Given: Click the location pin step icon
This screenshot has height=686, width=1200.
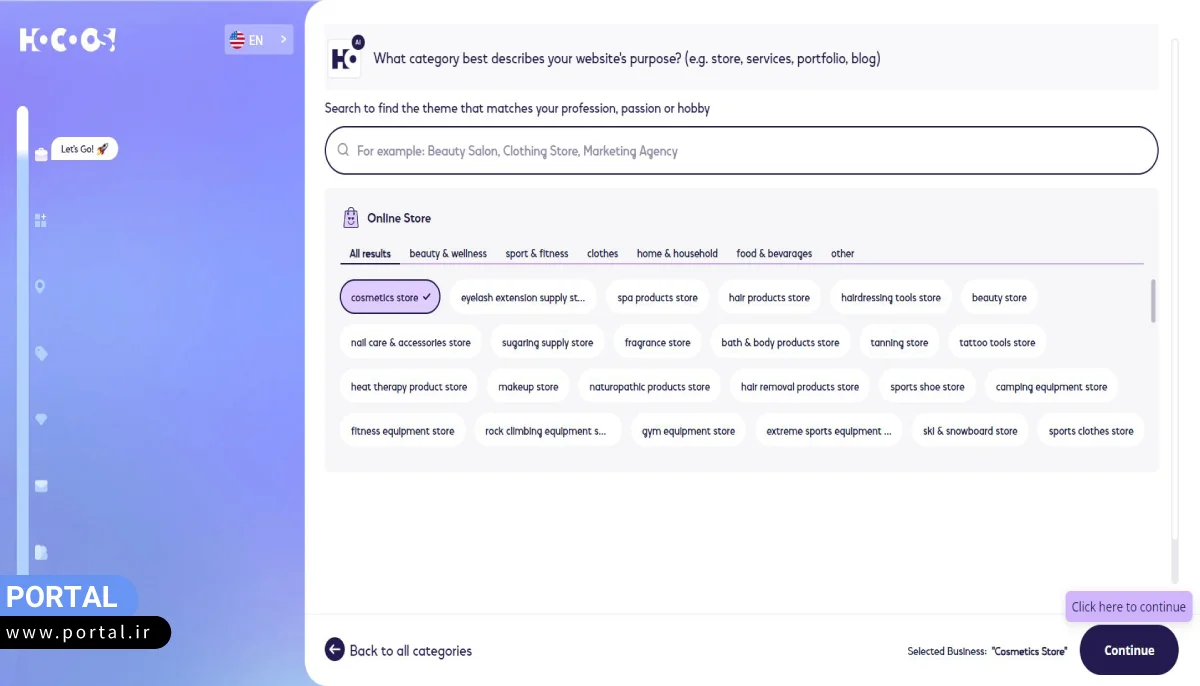Looking at the screenshot, I should pos(40,287).
